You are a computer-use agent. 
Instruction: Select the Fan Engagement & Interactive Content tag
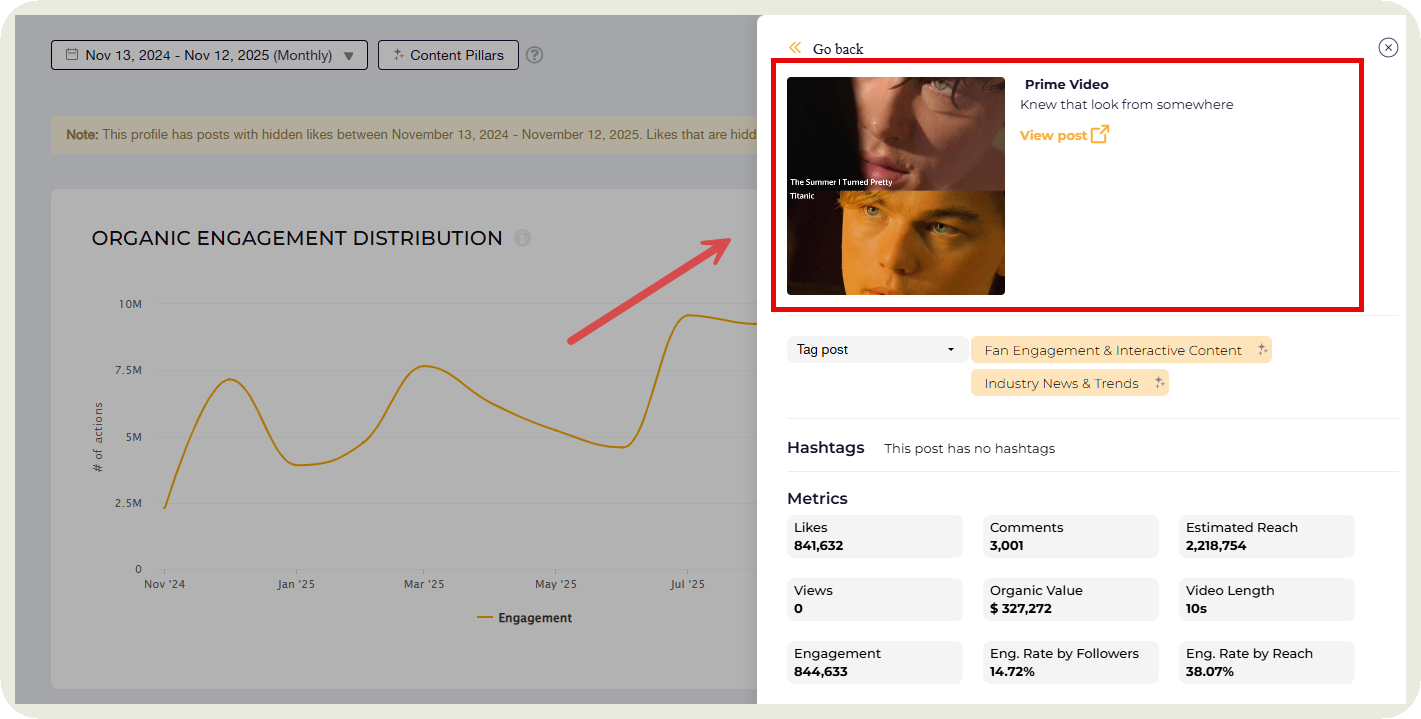(x=1112, y=350)
